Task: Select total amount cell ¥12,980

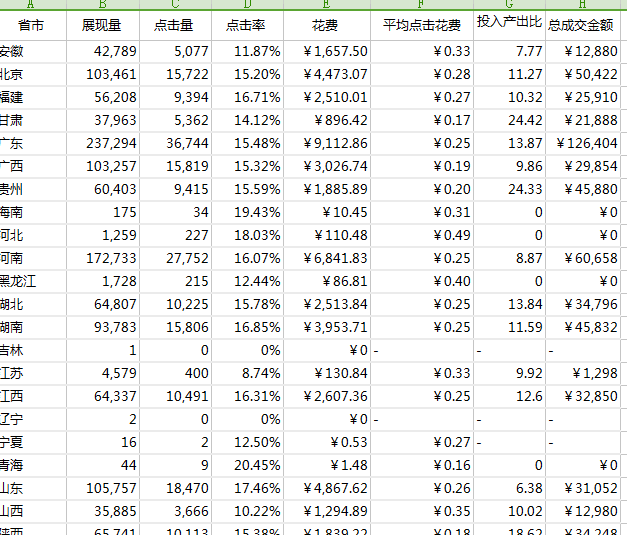Action: point(583,511)
